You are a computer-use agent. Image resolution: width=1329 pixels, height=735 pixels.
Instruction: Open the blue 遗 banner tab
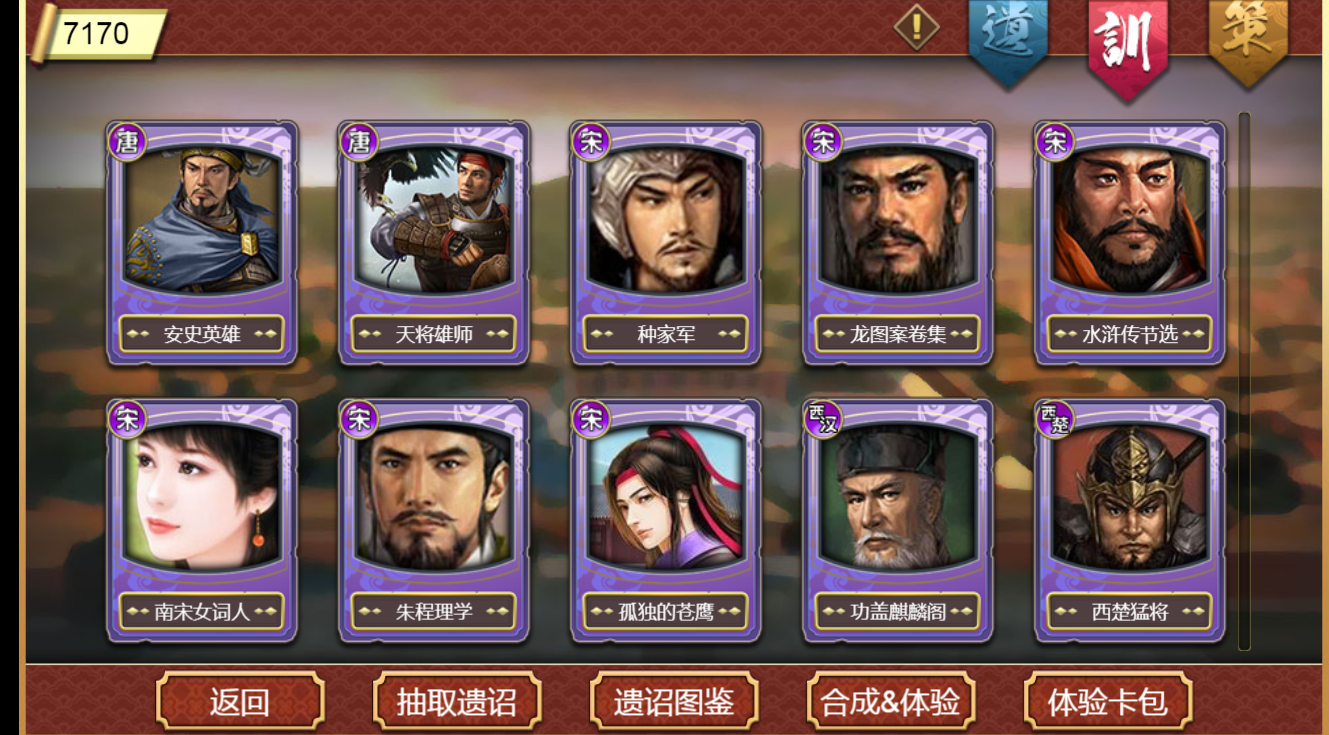1007,40
